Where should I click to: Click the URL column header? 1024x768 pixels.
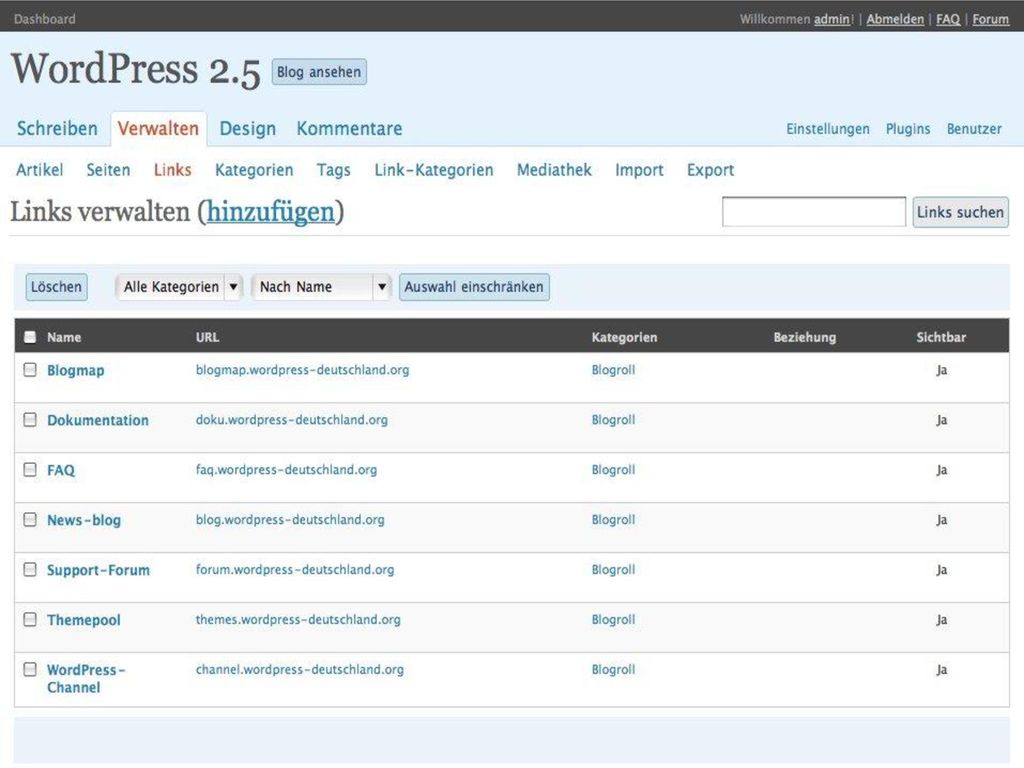207,337
